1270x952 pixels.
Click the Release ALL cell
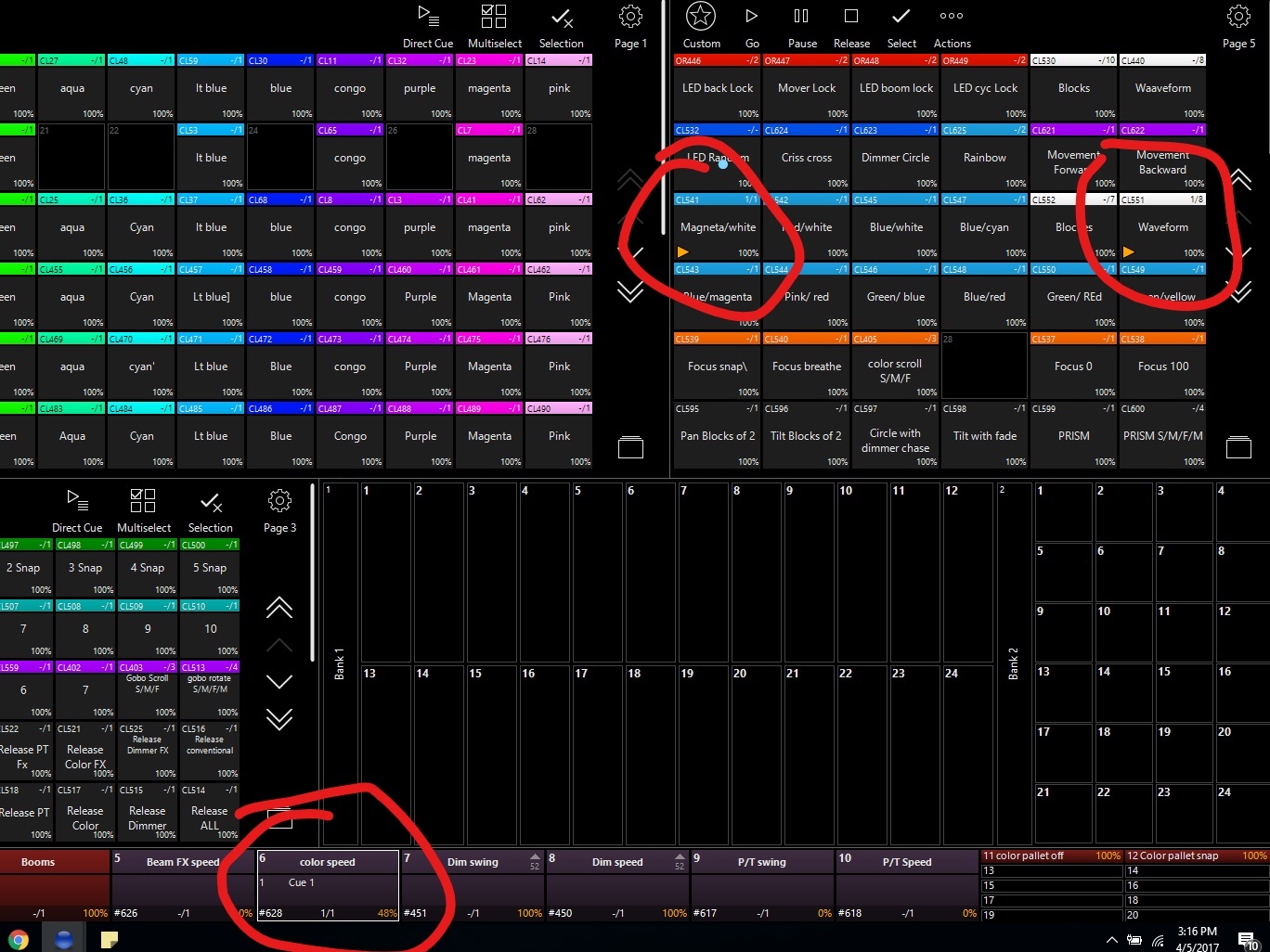click(209, 812)
